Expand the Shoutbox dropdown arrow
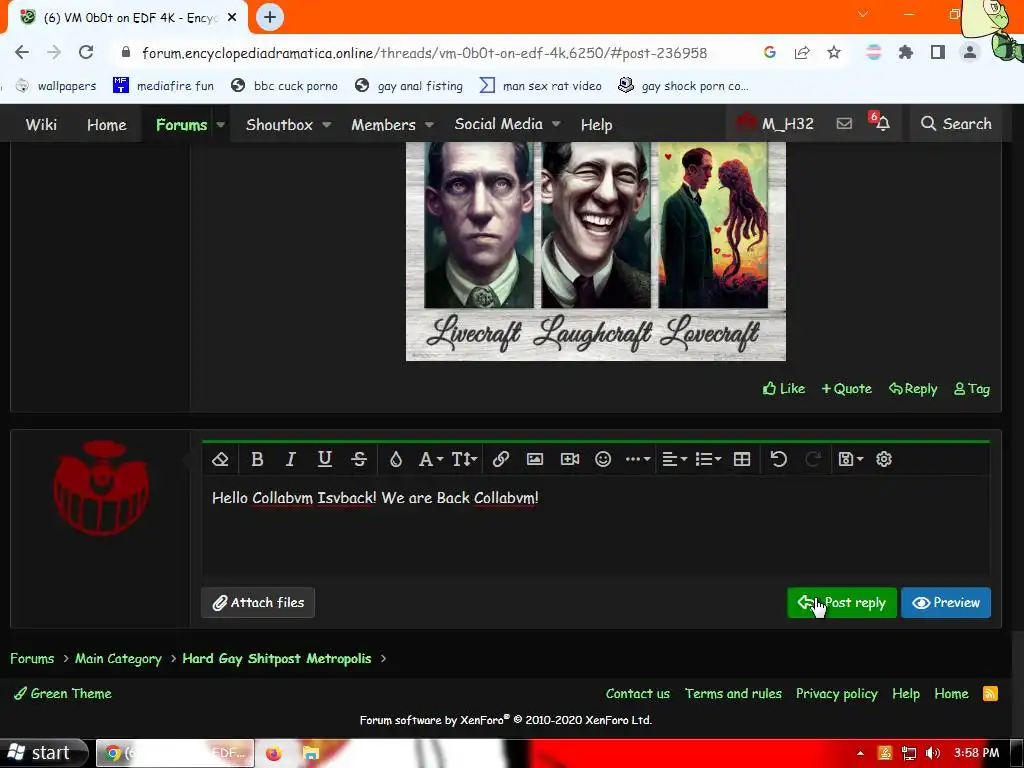 point(327,124)
